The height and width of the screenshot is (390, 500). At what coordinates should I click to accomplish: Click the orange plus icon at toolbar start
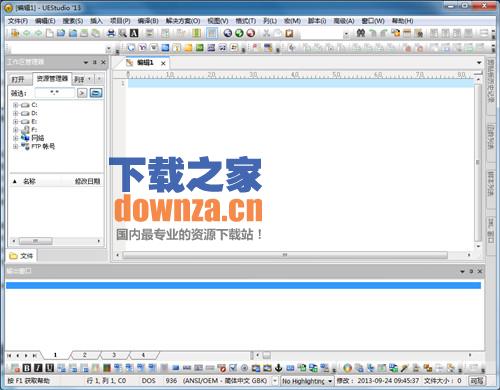point(15,33)
